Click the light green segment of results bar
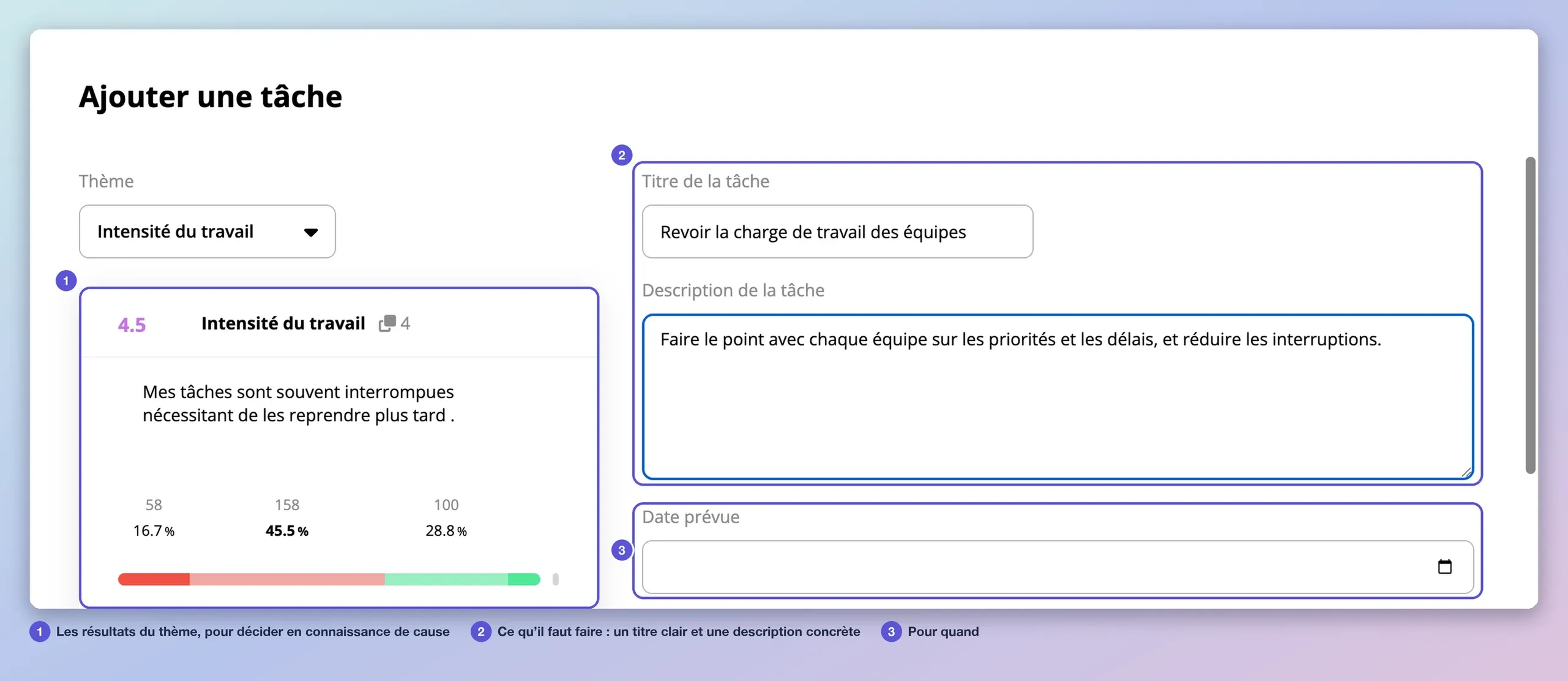Viewport: 1568px width, 681px height. point(446,579)
